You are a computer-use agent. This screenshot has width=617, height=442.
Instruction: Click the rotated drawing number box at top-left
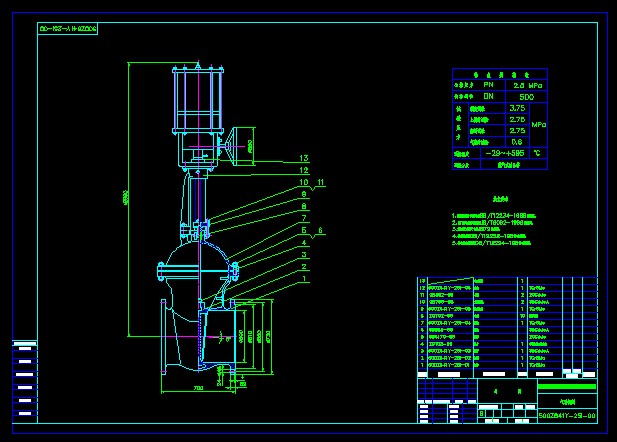[x=68, y=29]
